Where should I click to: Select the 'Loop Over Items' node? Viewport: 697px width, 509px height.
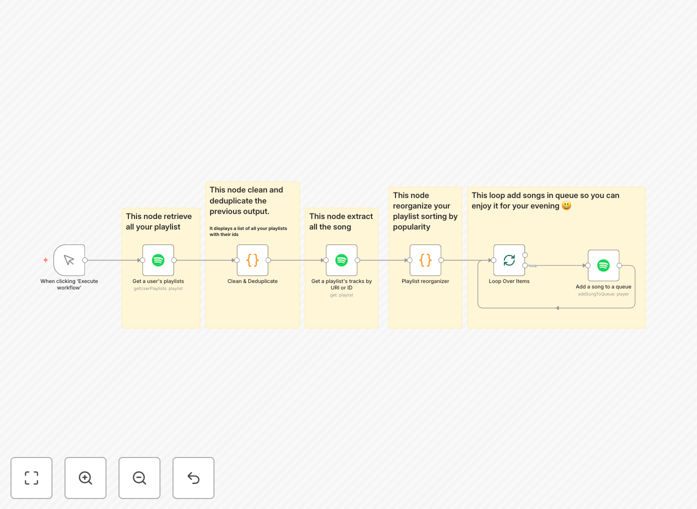pos(509,260)
